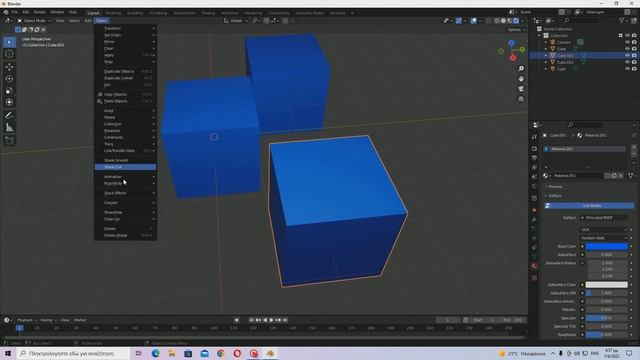Hide Camera in viewport via eye icon

point(627,42)
